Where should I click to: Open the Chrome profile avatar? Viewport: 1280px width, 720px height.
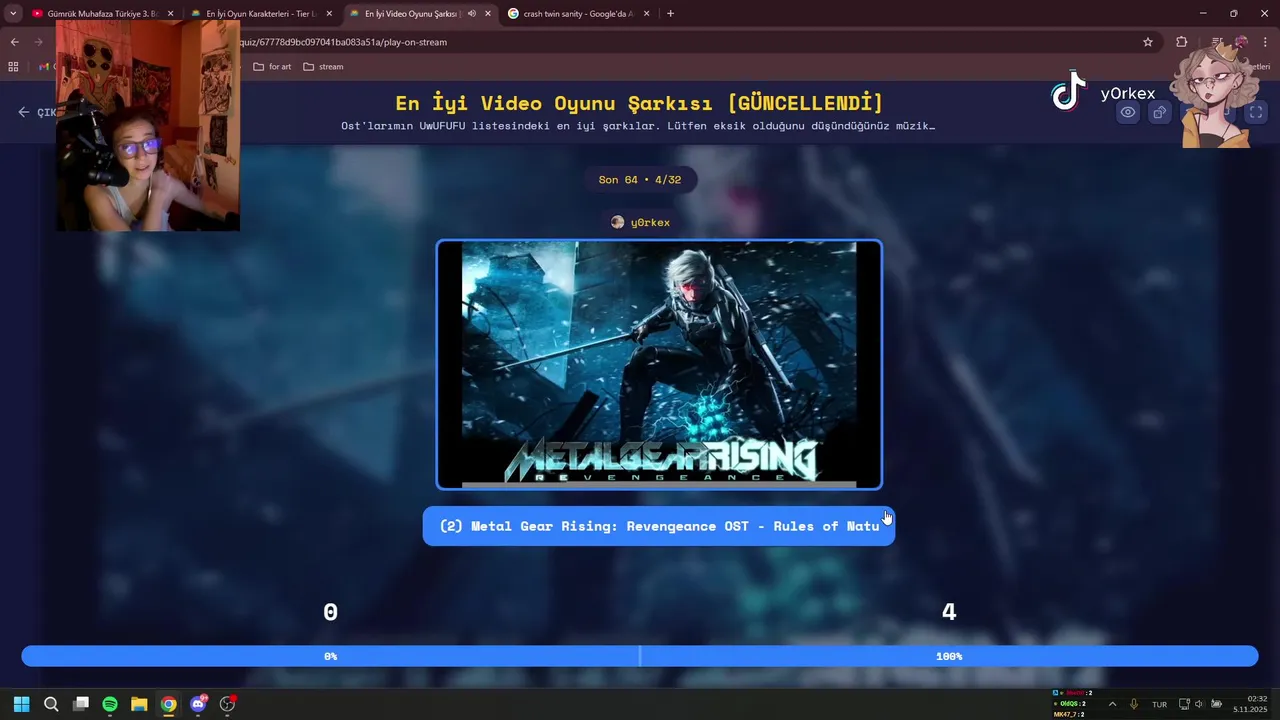pyautogui.click(x=1241, y=42)
